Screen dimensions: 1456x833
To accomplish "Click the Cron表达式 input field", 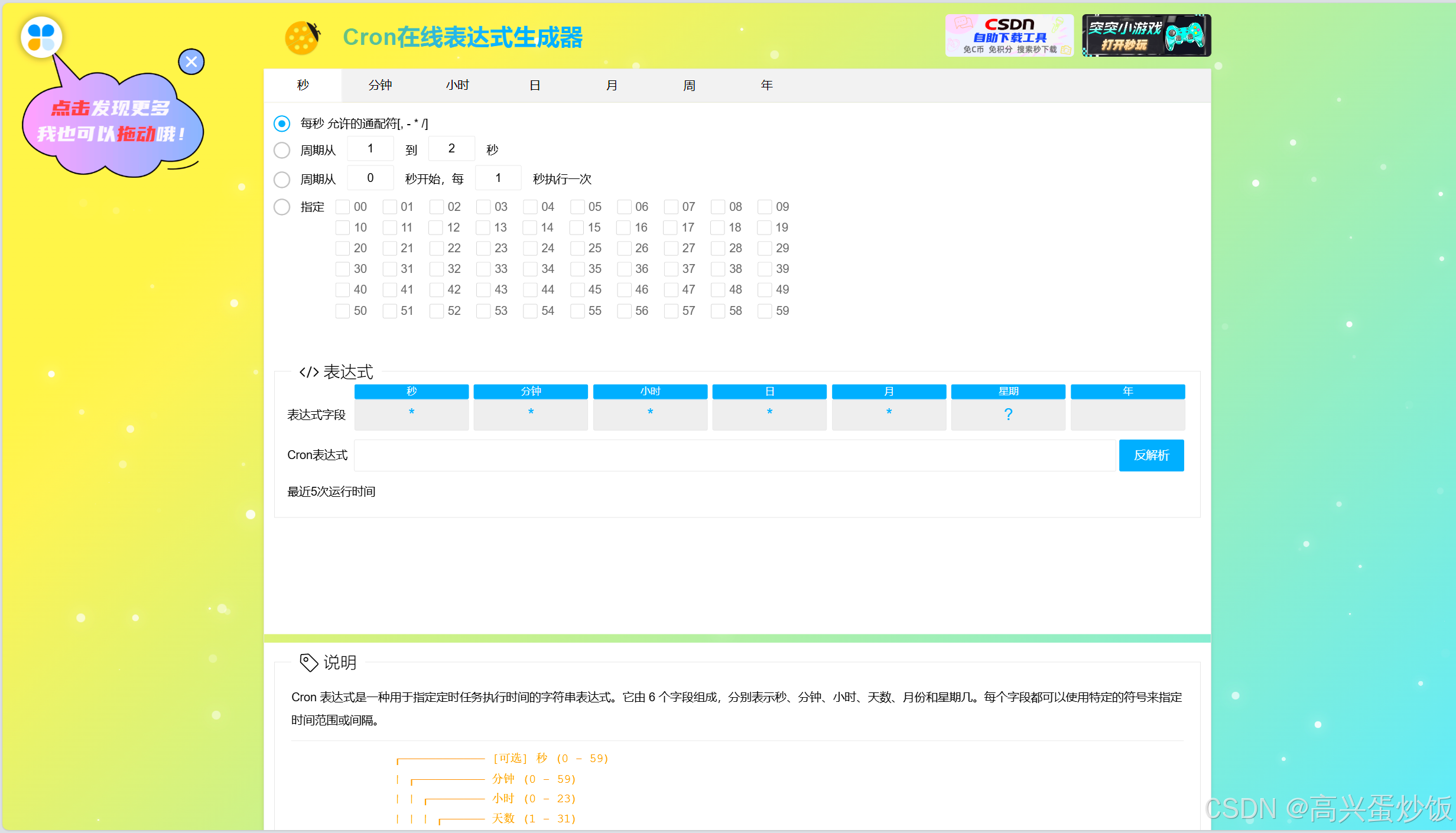I will coord(734,455).
